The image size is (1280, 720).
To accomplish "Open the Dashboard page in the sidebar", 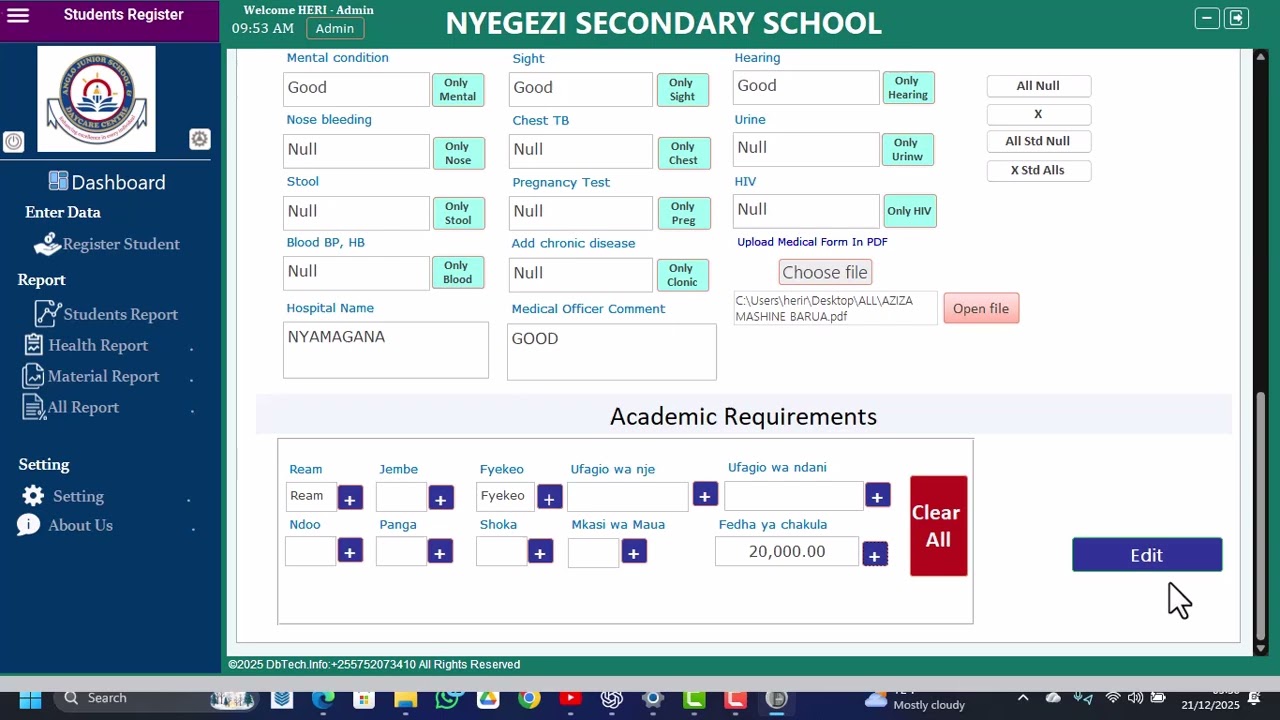I will [x=107, y=182].
